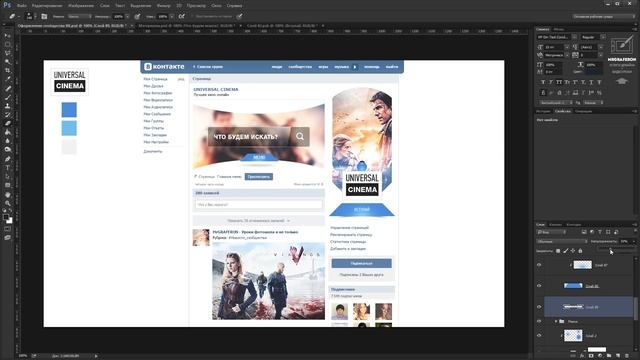Open the layer opacity dropdown arrow
Image resolution: width=640 pixels, height=360 pixels.
click(634, 241)
